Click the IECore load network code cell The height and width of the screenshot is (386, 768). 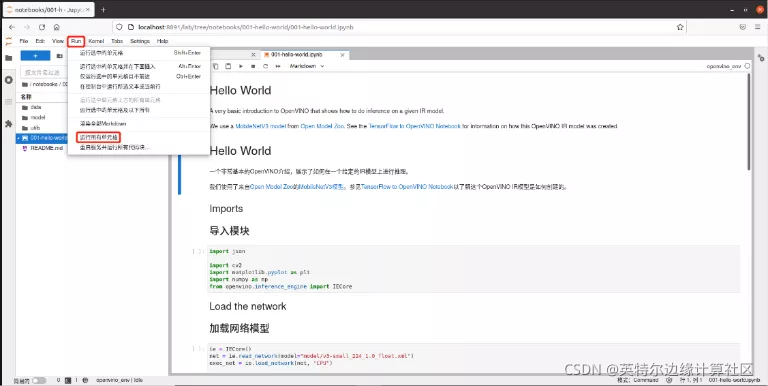[x=473, y=356]
